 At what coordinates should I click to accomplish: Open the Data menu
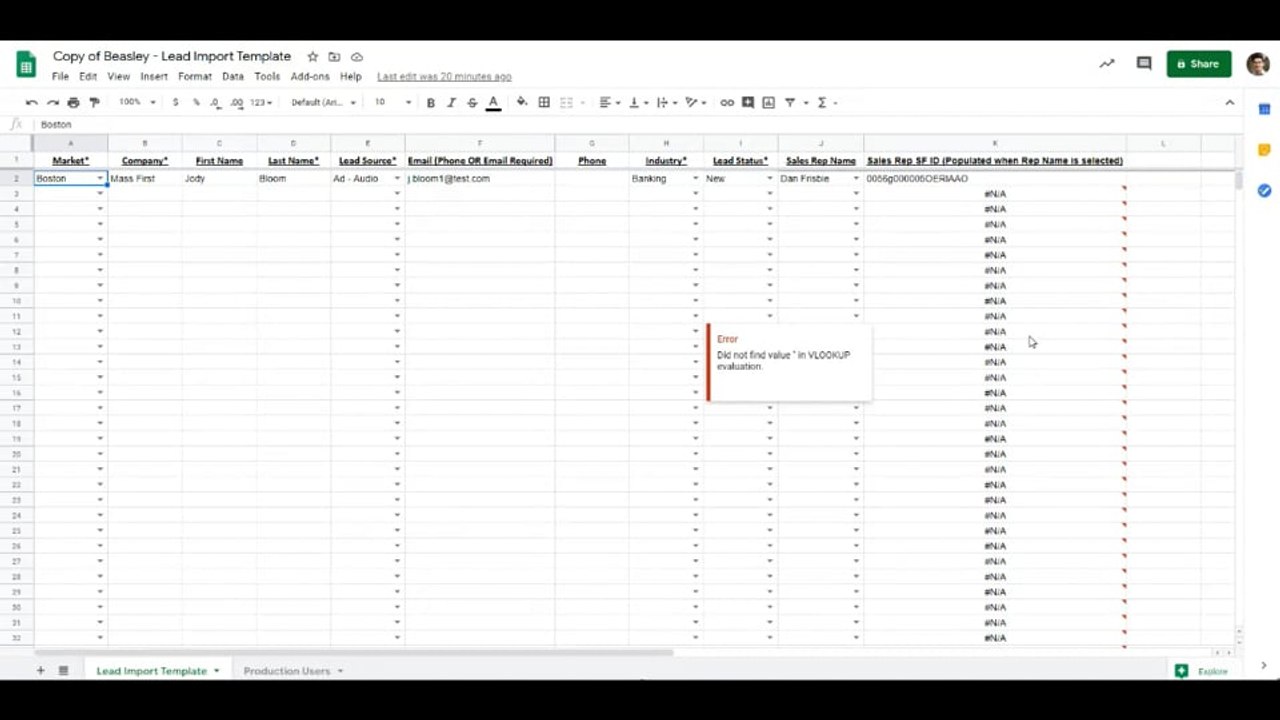[233, 76]
